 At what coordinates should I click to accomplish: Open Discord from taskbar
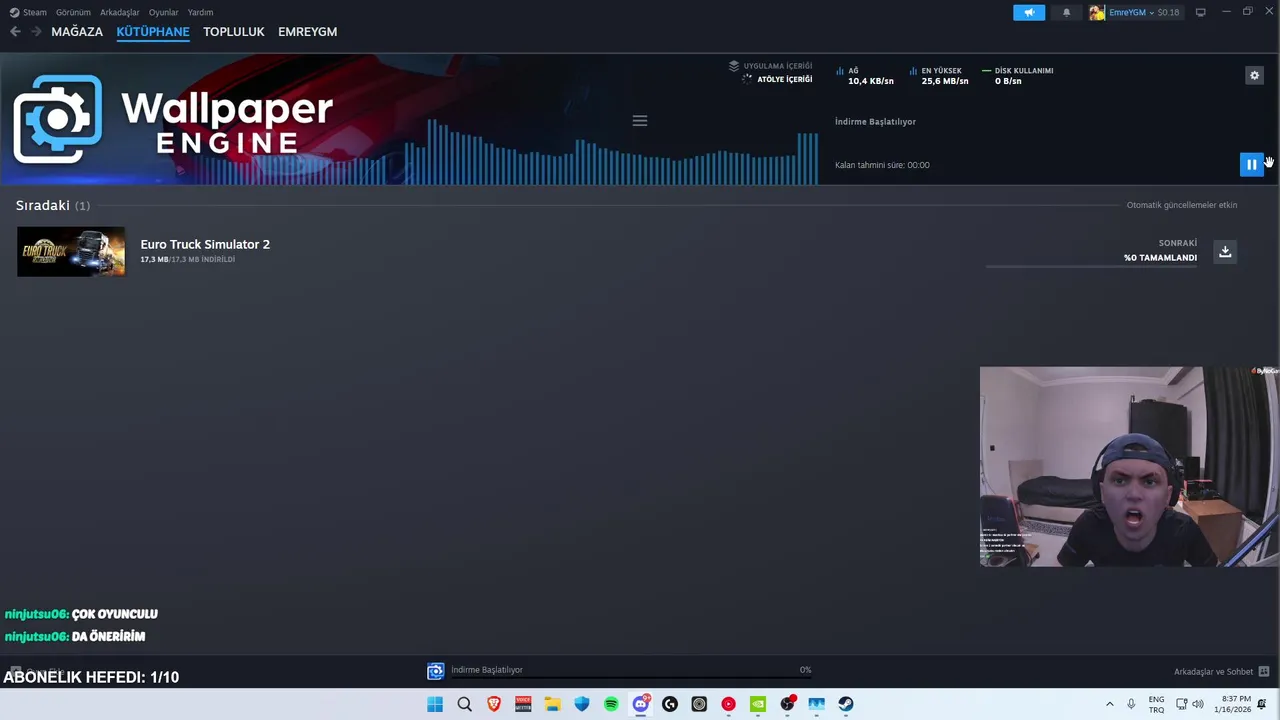coord(641,704)
